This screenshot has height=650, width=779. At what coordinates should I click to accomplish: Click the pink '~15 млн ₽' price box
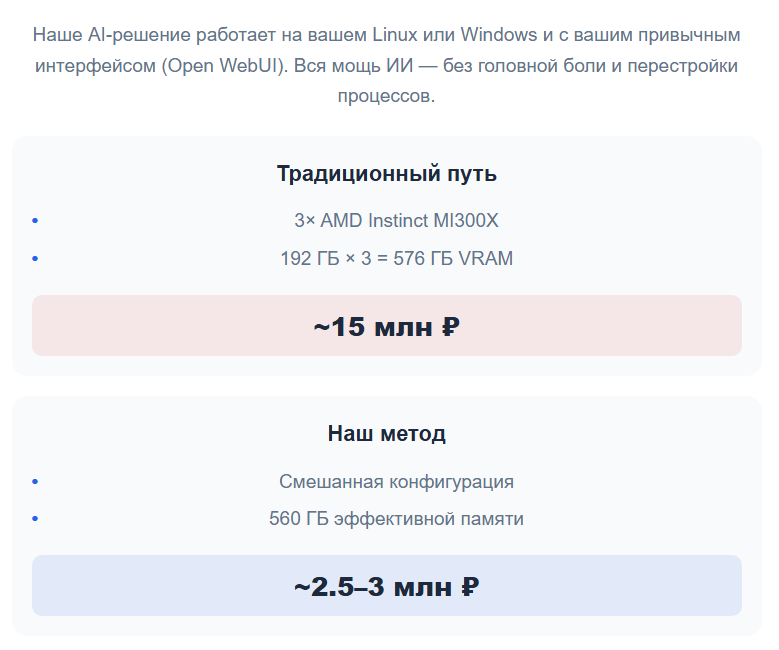click(387, 325)
